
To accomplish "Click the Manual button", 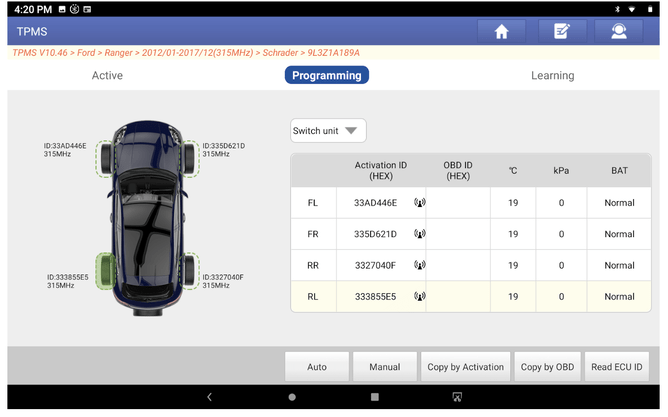I will tap(385, 367).
